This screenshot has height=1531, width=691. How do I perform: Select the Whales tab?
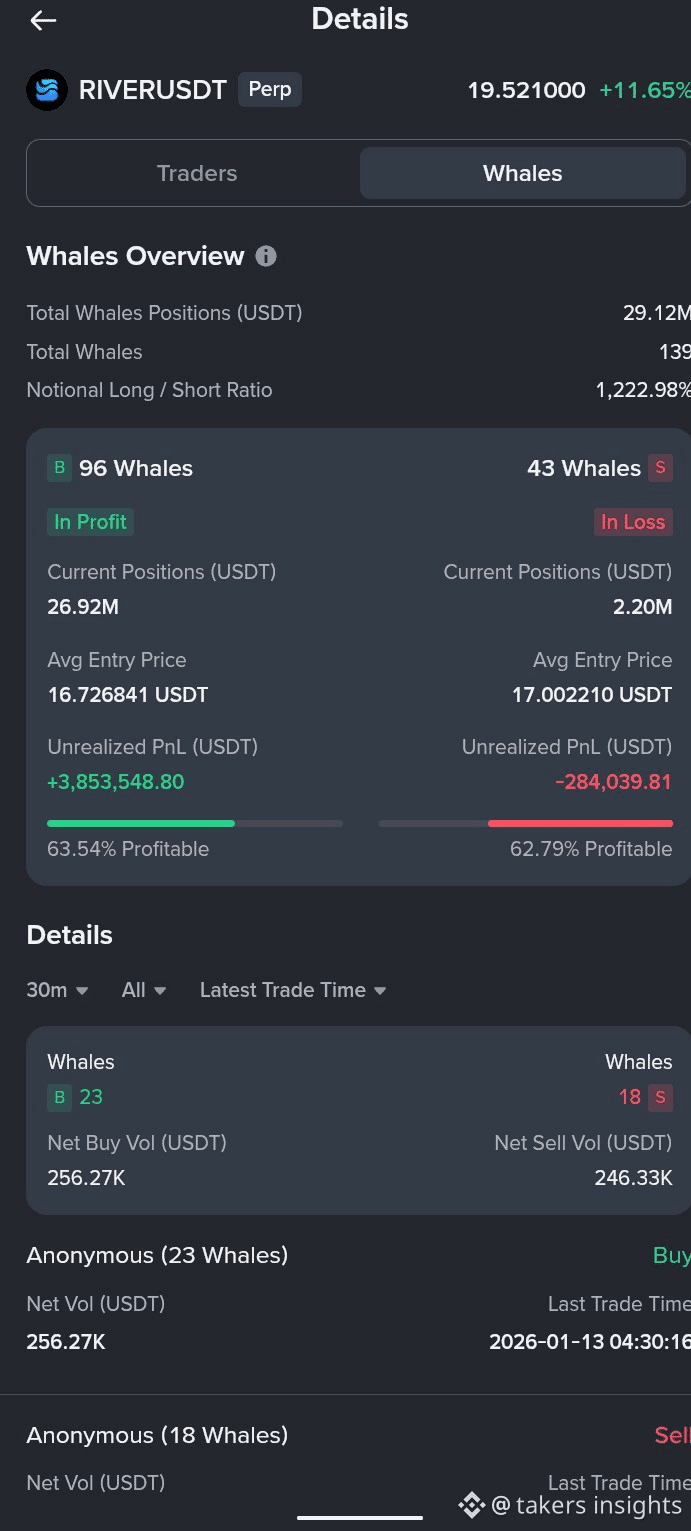point(522,173)
